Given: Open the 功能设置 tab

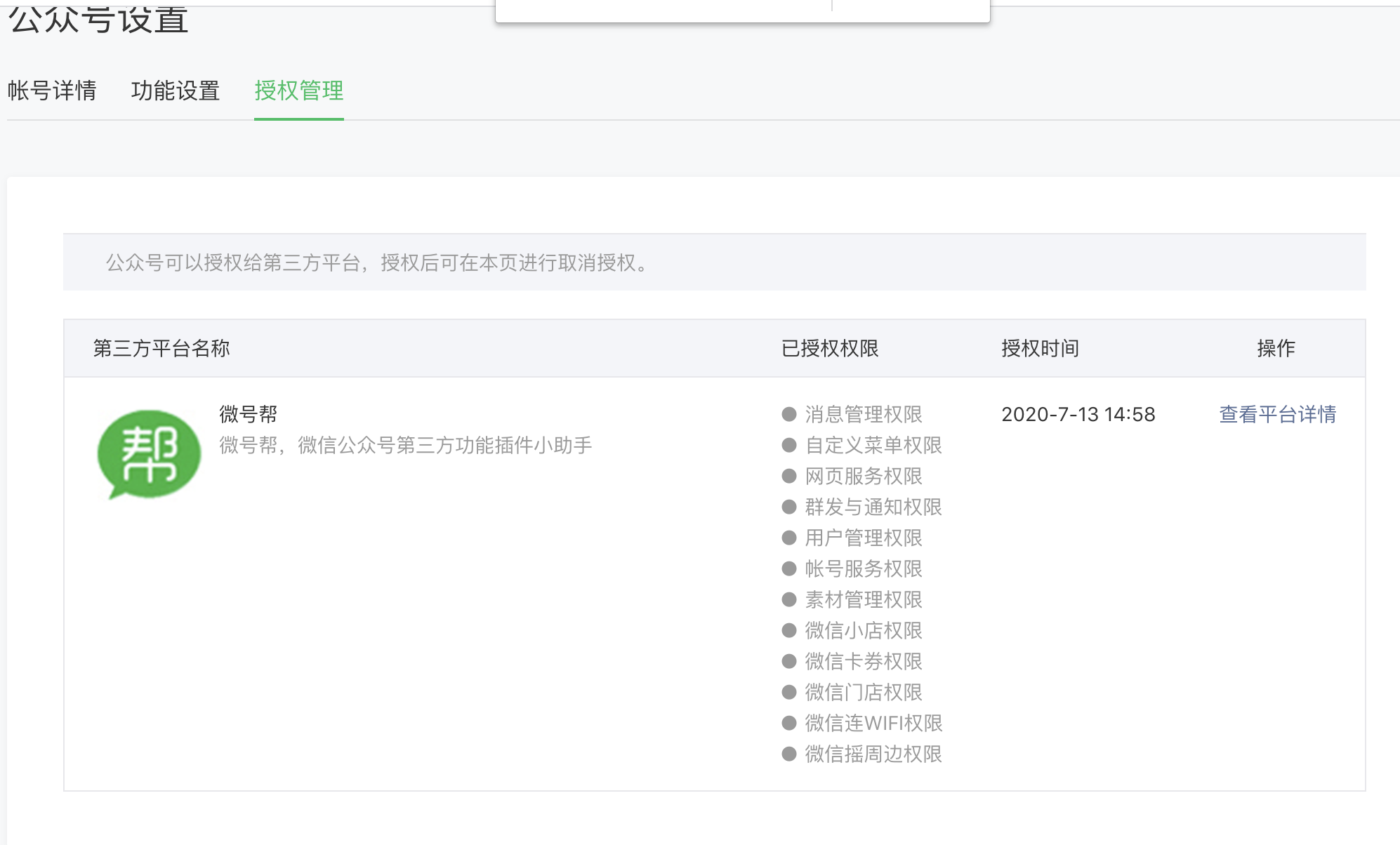Looking at the screenshot, I should (x=176, y=91).
